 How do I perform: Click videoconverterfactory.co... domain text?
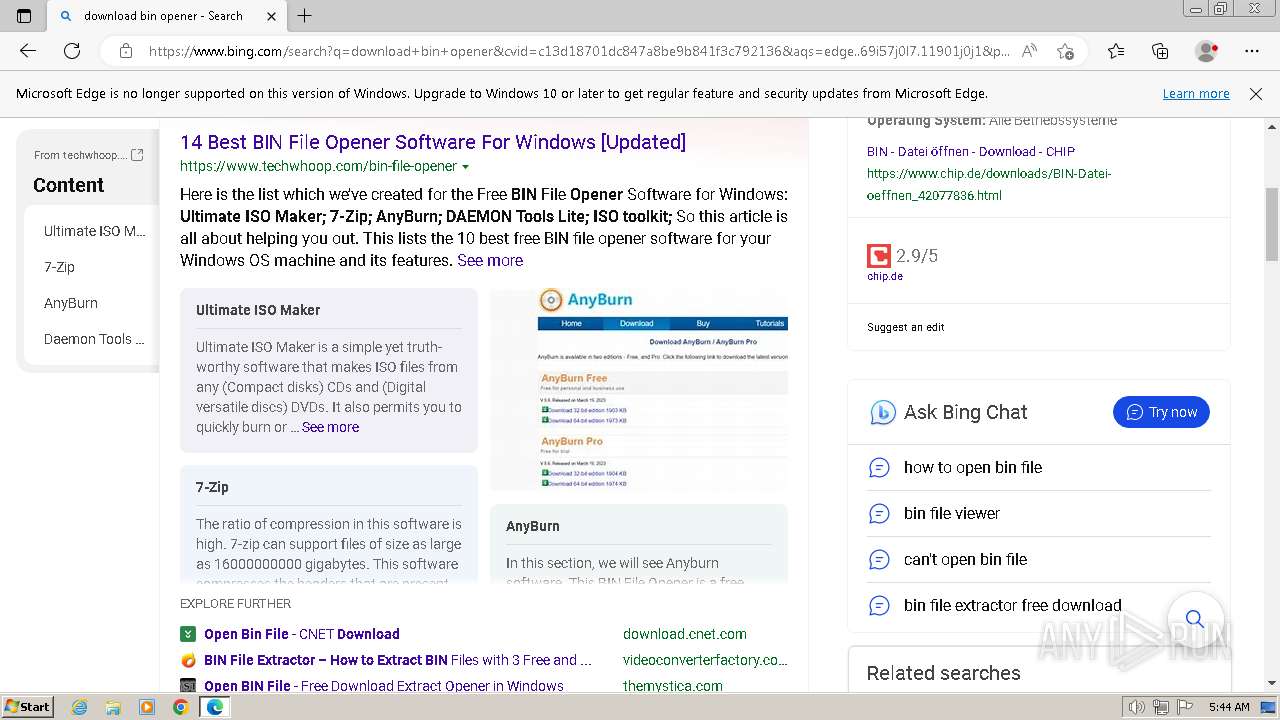pos(705,660)
